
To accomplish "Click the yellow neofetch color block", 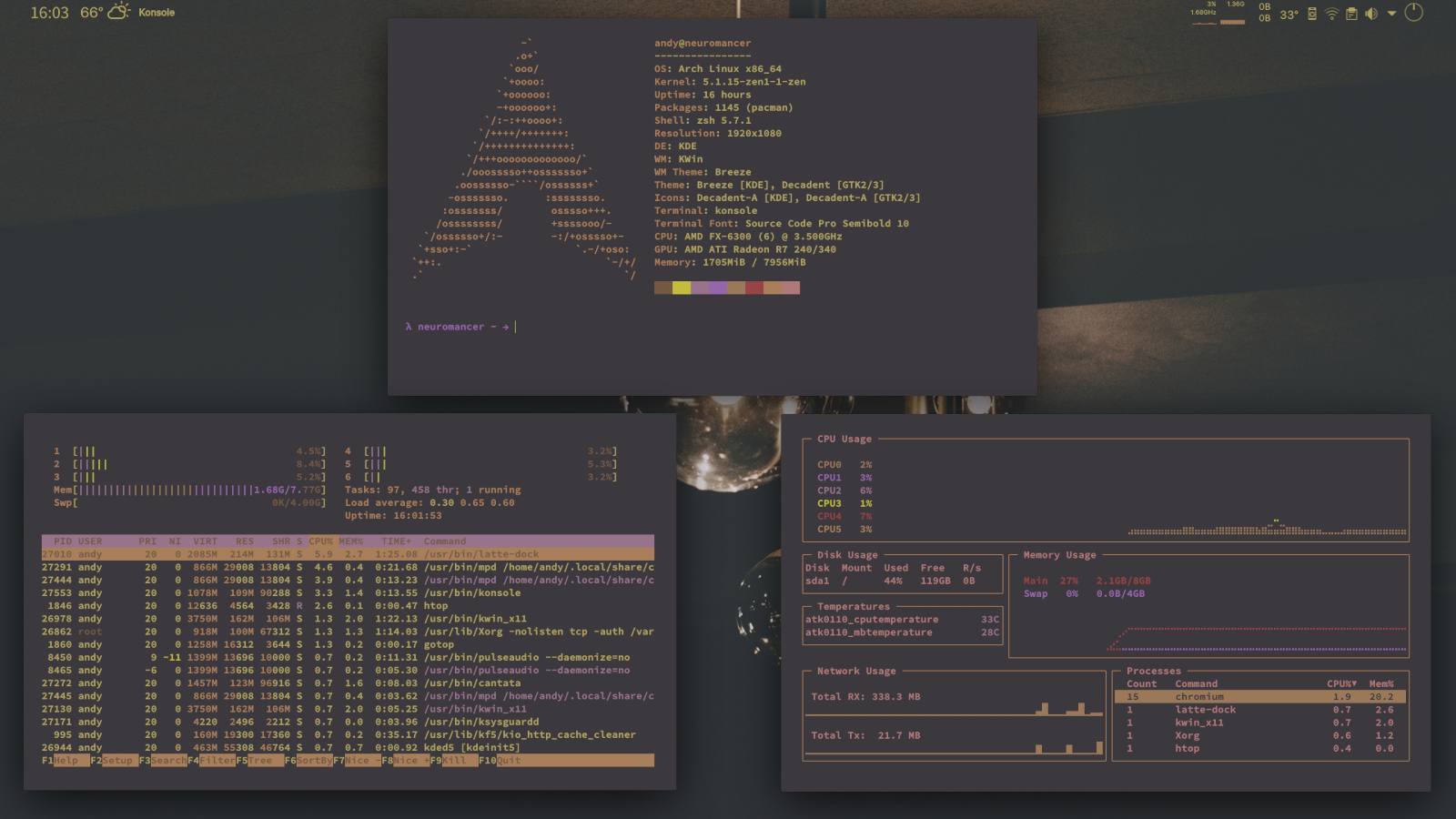I will (682, 288).
